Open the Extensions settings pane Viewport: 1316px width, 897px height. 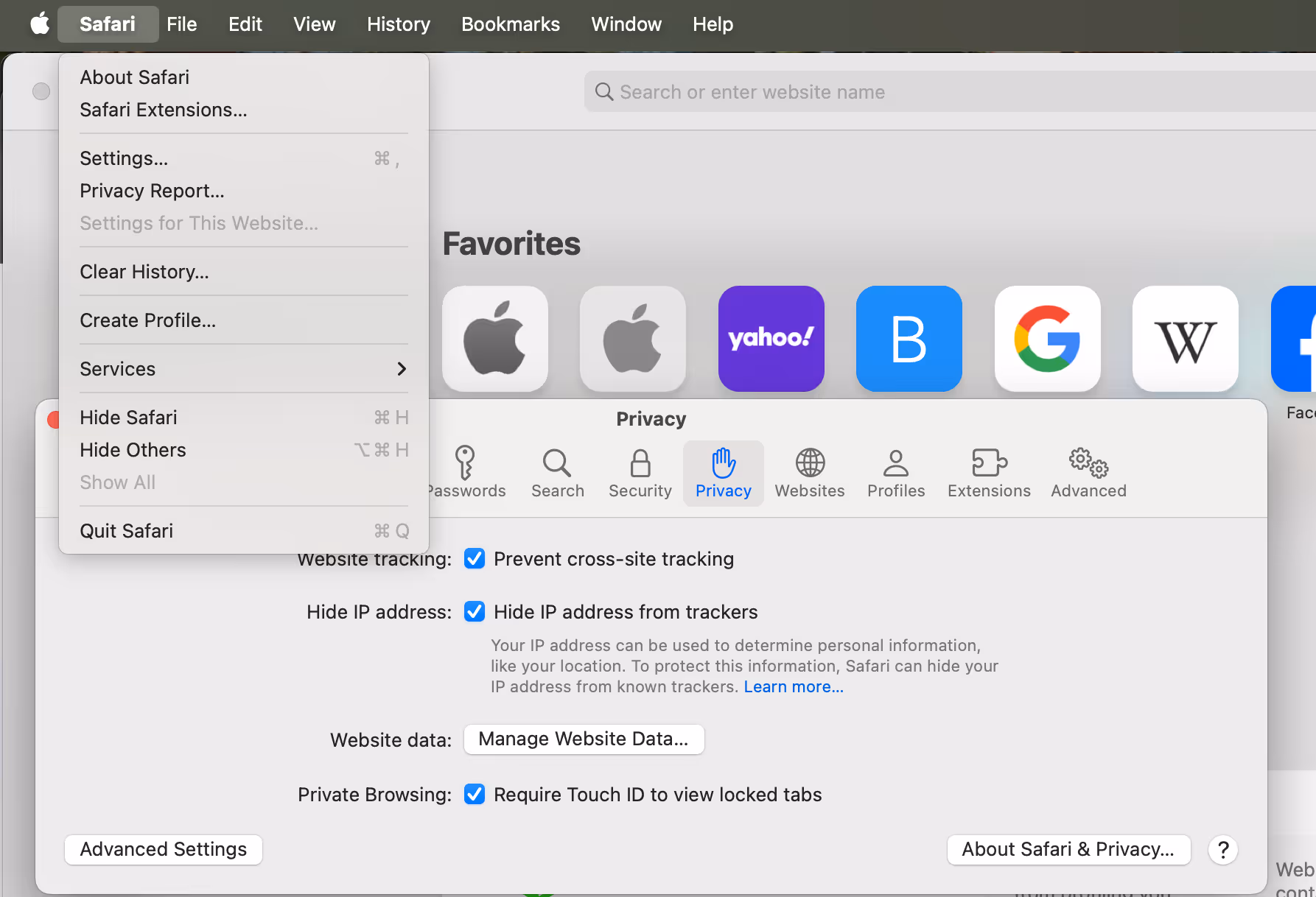coord(989,473)
